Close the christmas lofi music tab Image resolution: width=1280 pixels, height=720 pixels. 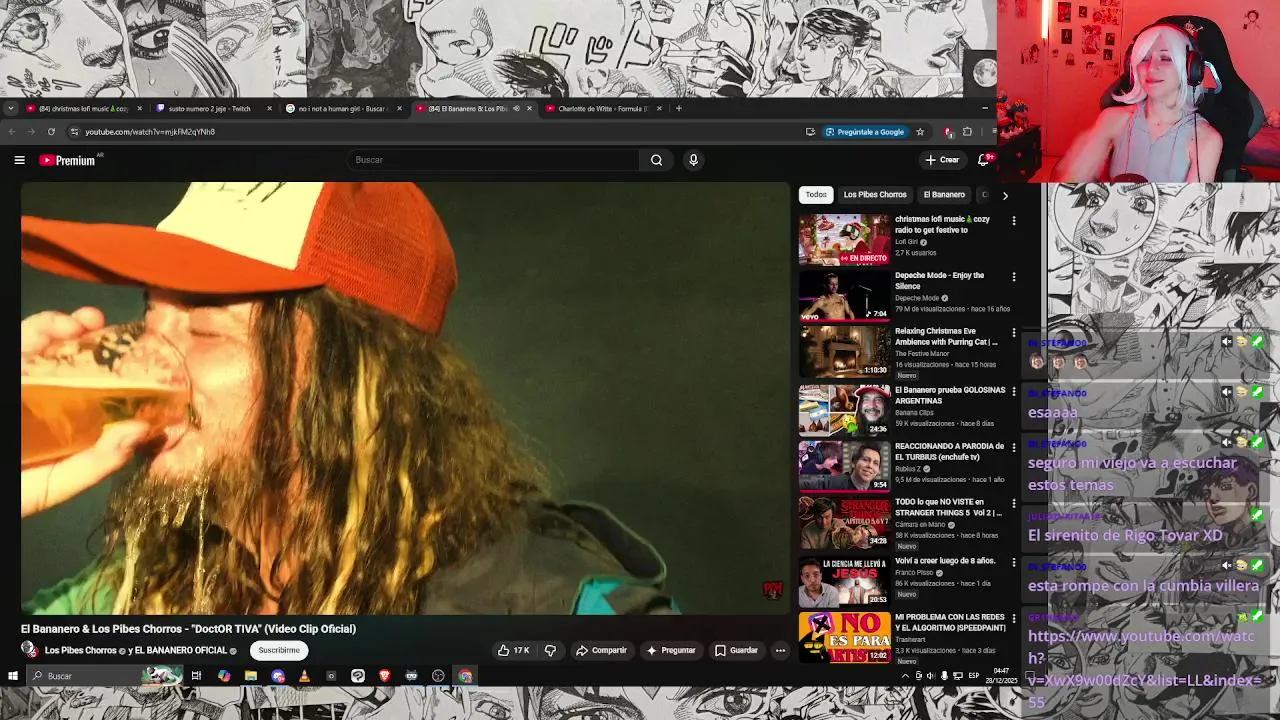[x=139, y=108]
